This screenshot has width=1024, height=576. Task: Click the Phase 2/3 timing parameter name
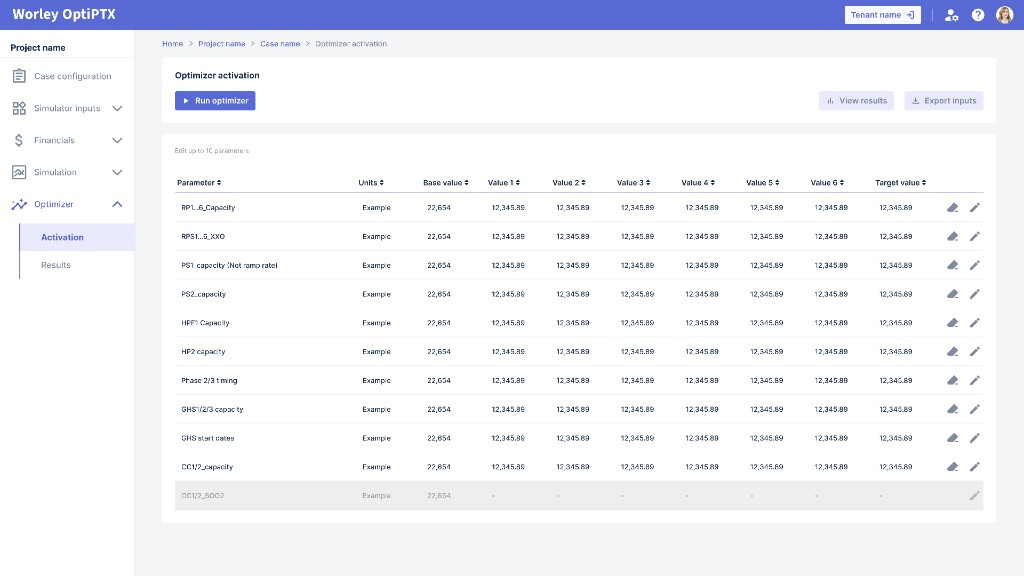(209, 380)
